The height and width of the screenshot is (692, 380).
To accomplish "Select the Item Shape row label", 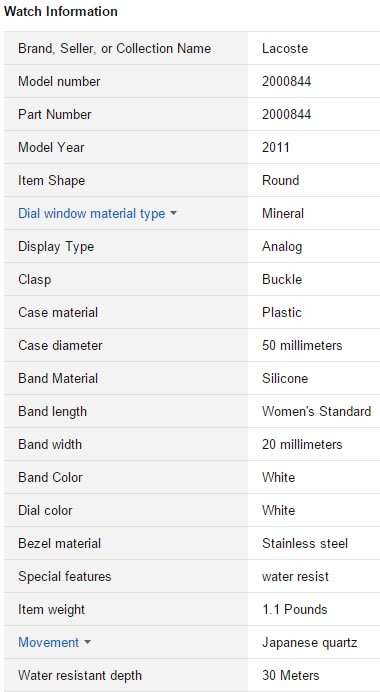I will (x=52, y=181).
